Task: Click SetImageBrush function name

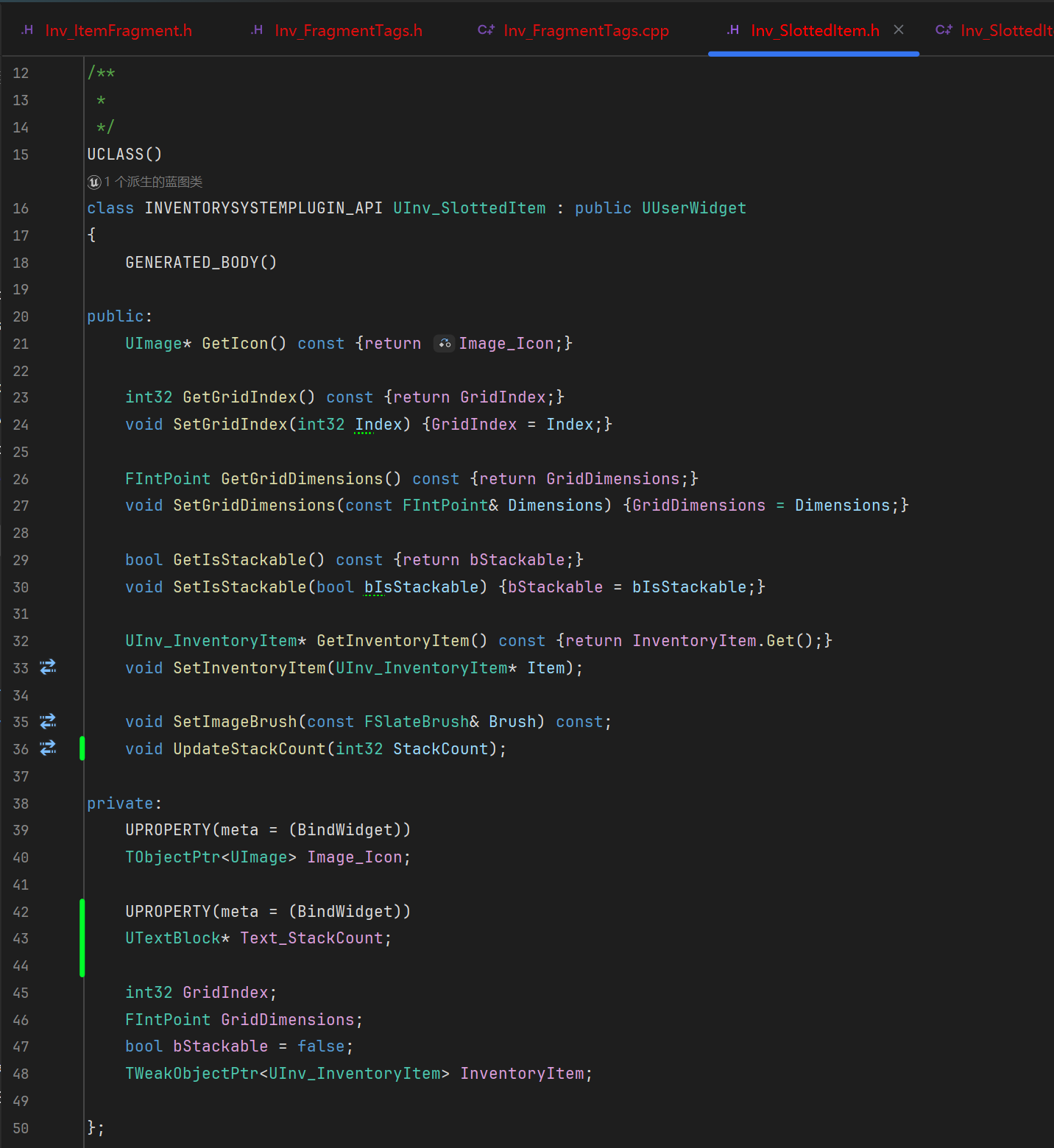Action: tap(235, 722)
